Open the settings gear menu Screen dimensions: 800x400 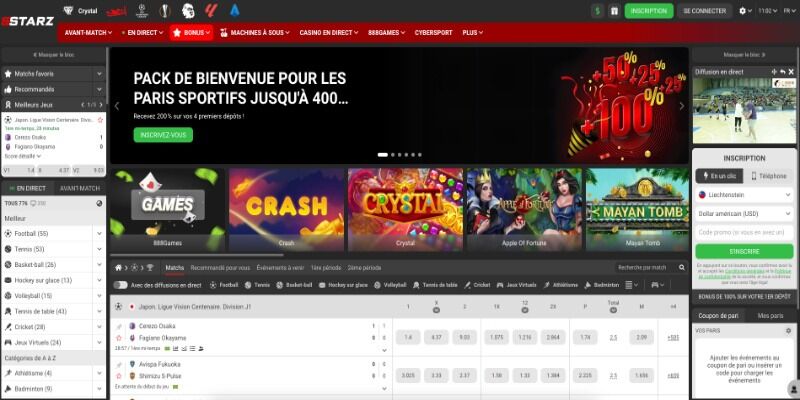[x=745, y=11]
